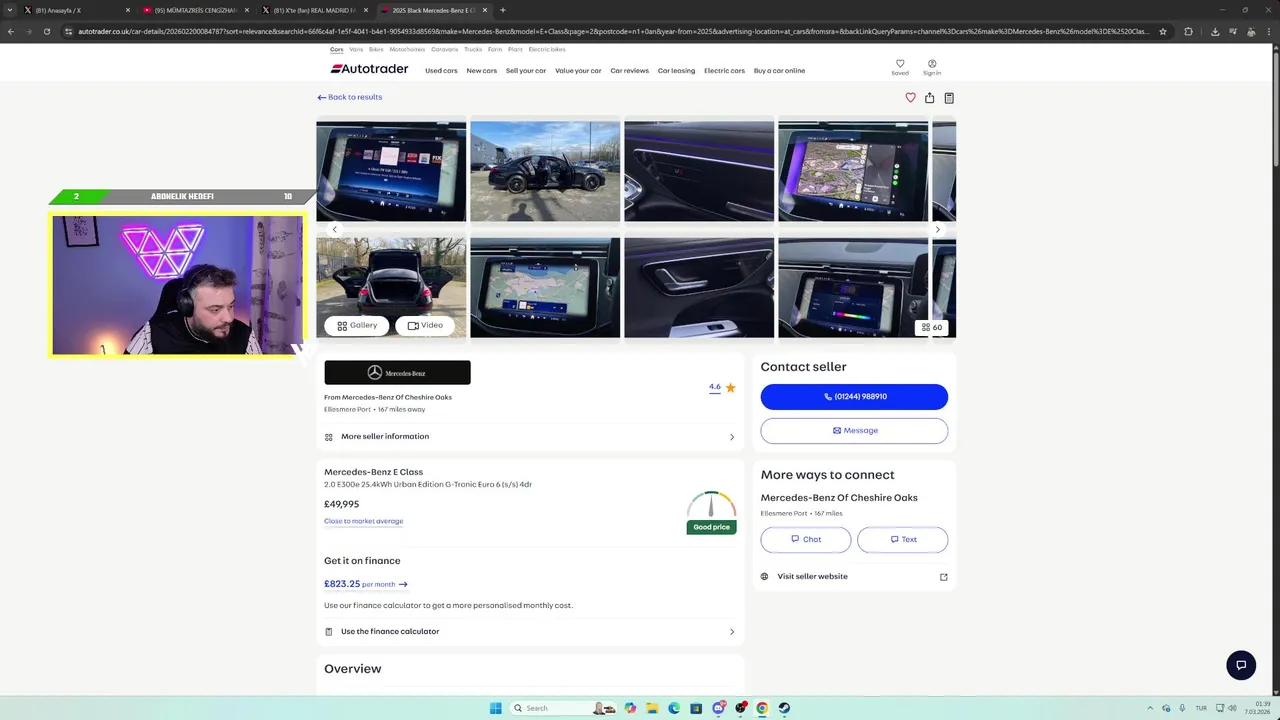
Task: Switch to the Trucks category tab
Action: tap(473, 49)
